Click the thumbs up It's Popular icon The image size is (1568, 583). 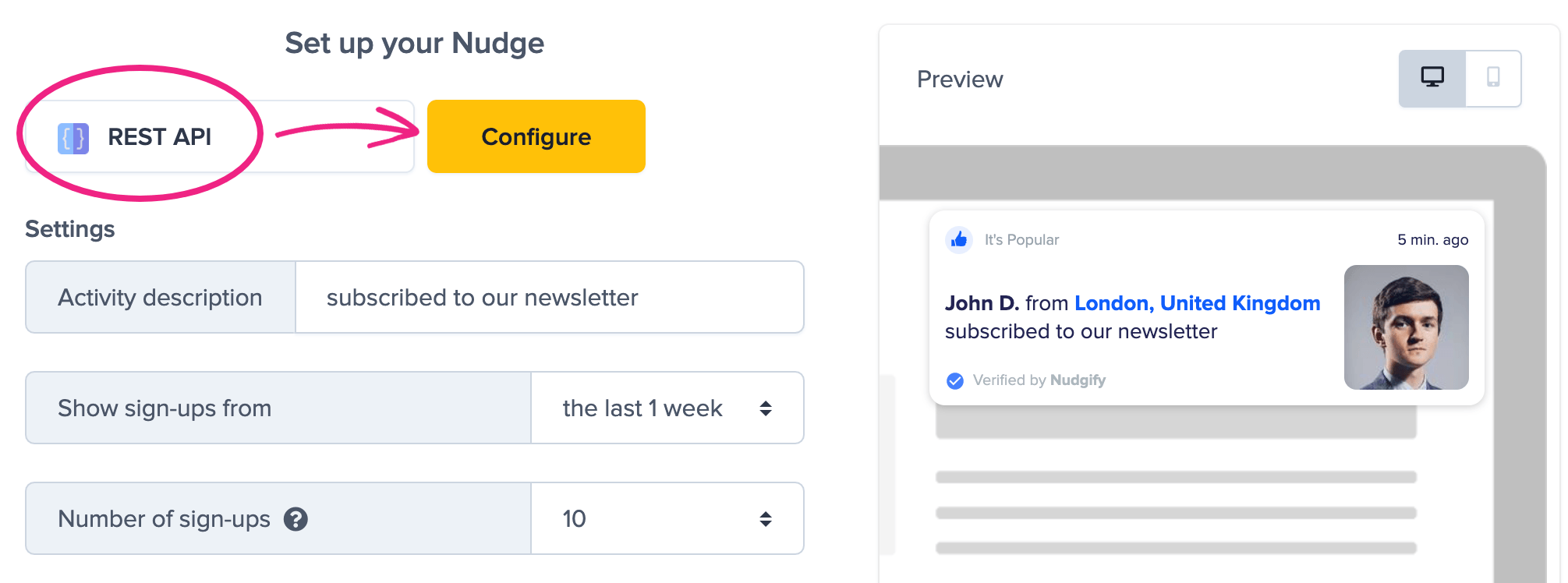(959, 239)
